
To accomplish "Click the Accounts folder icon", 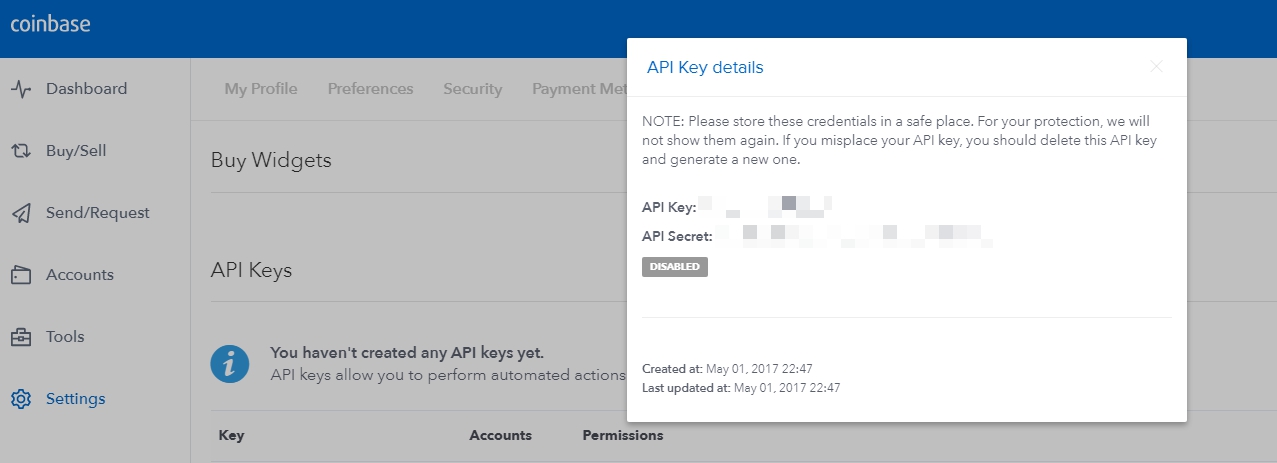I will pyautogui.click(x=21, y=275).
